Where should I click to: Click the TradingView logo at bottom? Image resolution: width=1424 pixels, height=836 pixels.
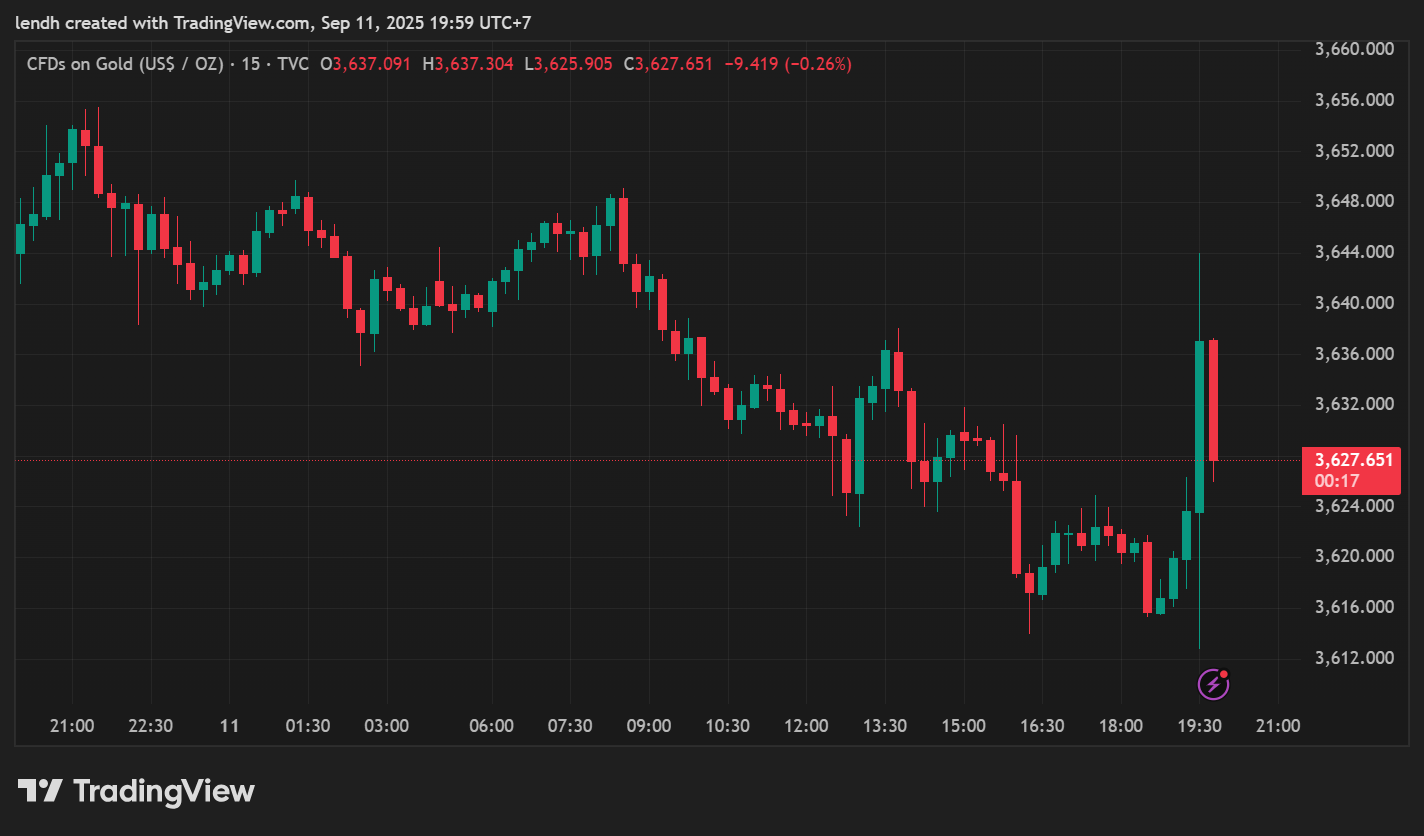137,791
